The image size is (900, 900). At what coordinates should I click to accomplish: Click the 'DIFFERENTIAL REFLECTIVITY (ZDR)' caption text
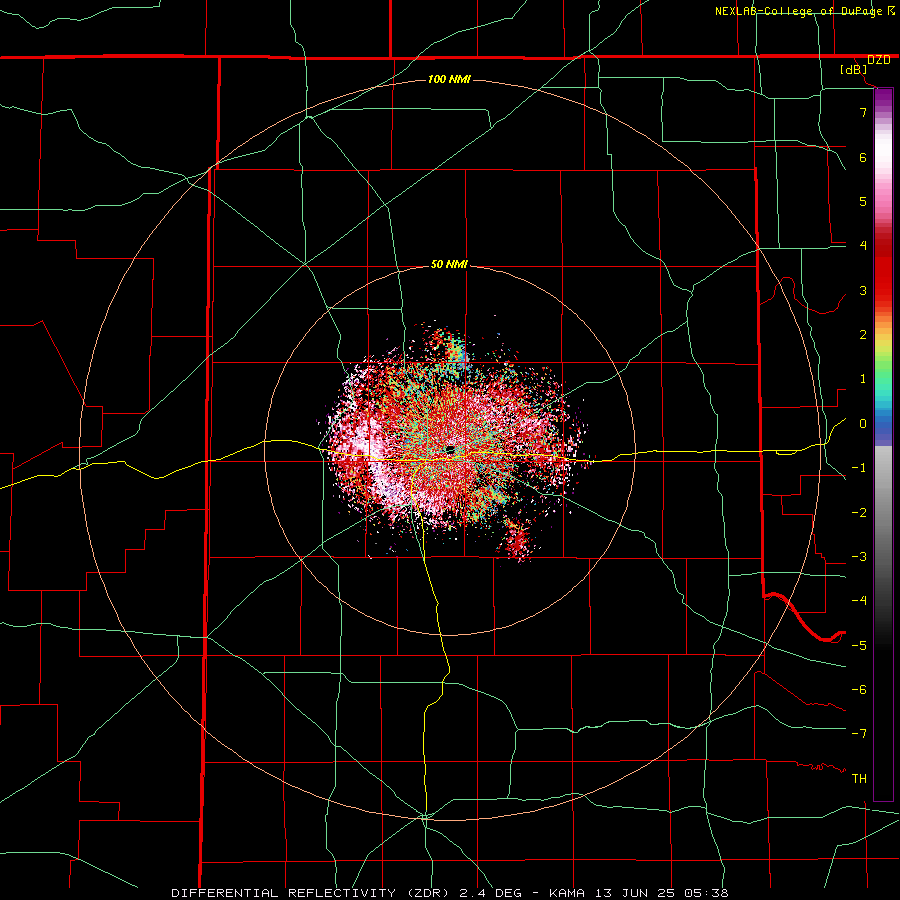pyautogui.click(x=311, y=893)
